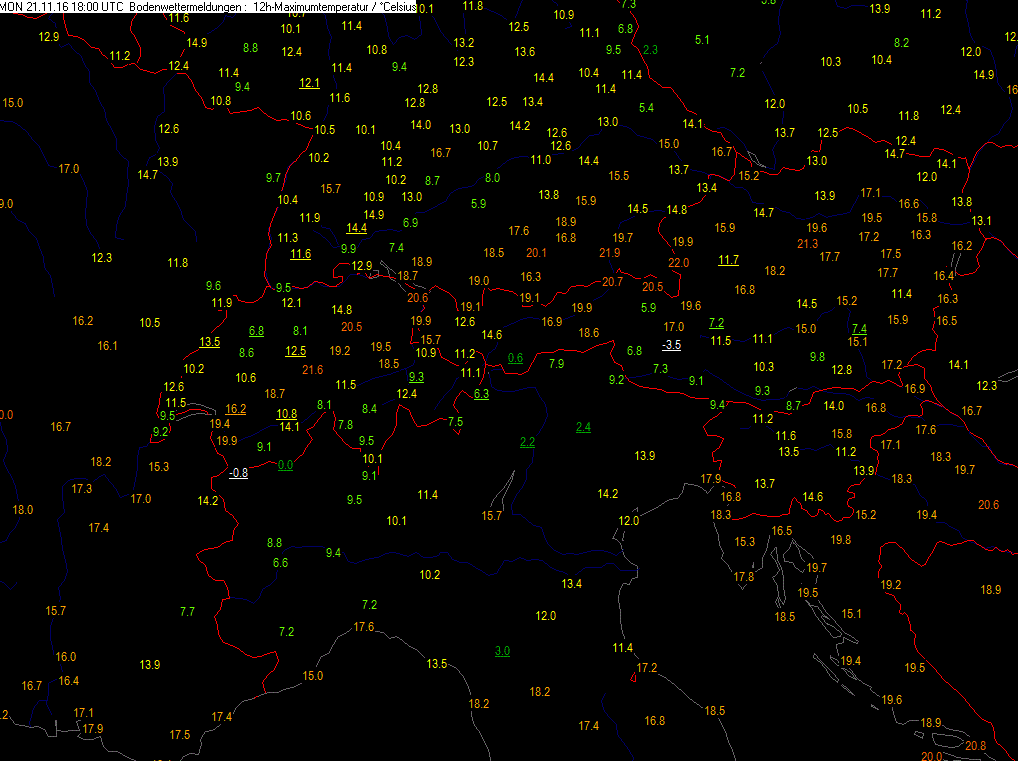The width and height of the screenshot is (1018, 761).
Task: Click the yellow 11.3 reading
Action: tap(288, 238)
